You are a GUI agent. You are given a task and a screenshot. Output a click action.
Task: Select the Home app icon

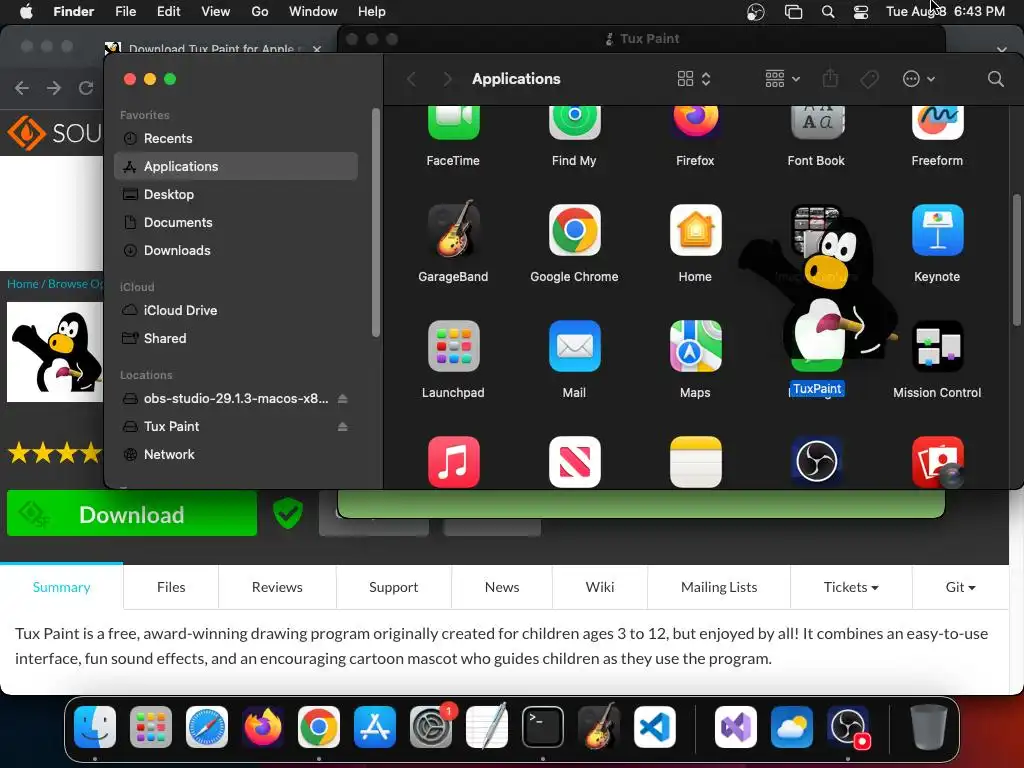pos(695,230)
